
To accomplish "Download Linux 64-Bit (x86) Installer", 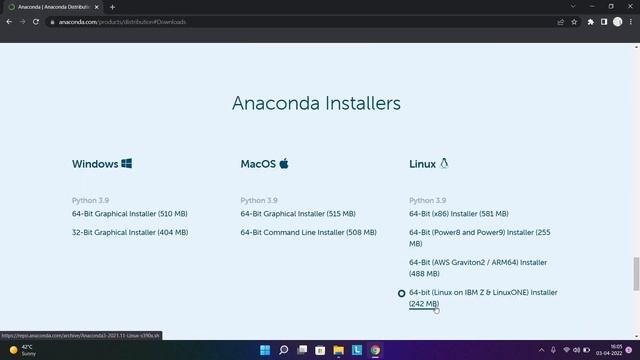I will [x=459, y=214].
